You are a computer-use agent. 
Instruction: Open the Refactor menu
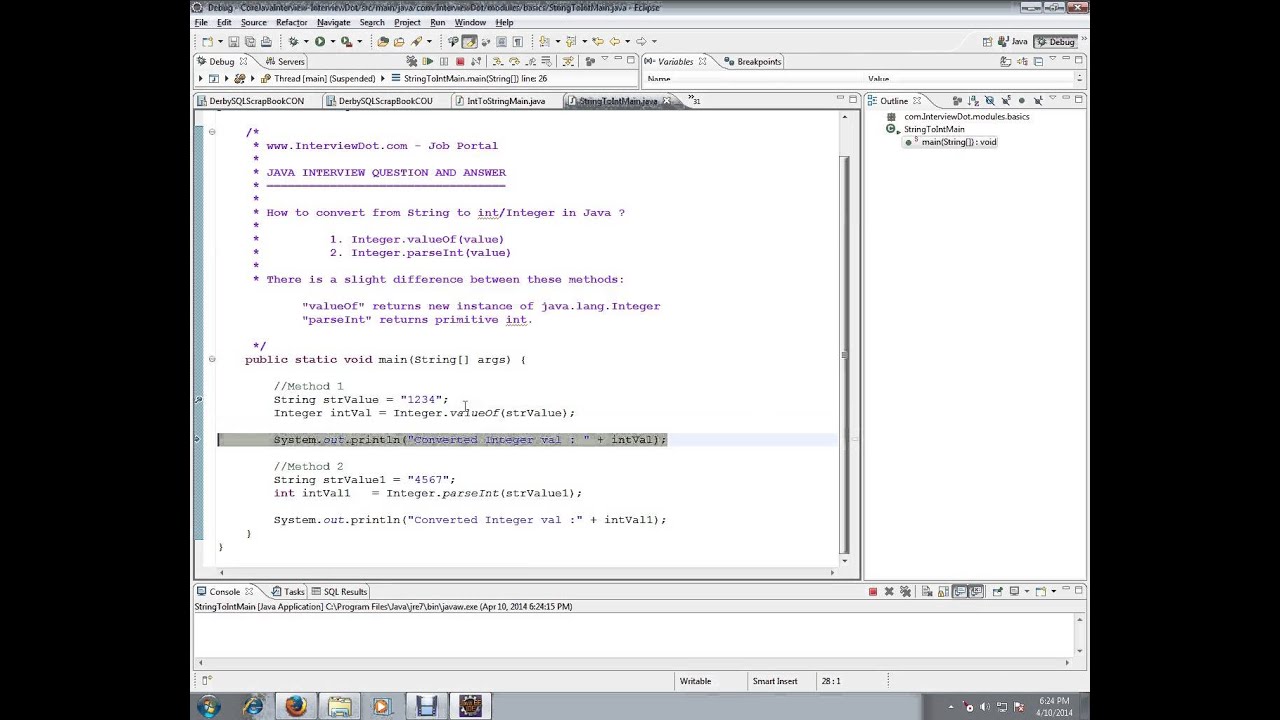(291, 22)
